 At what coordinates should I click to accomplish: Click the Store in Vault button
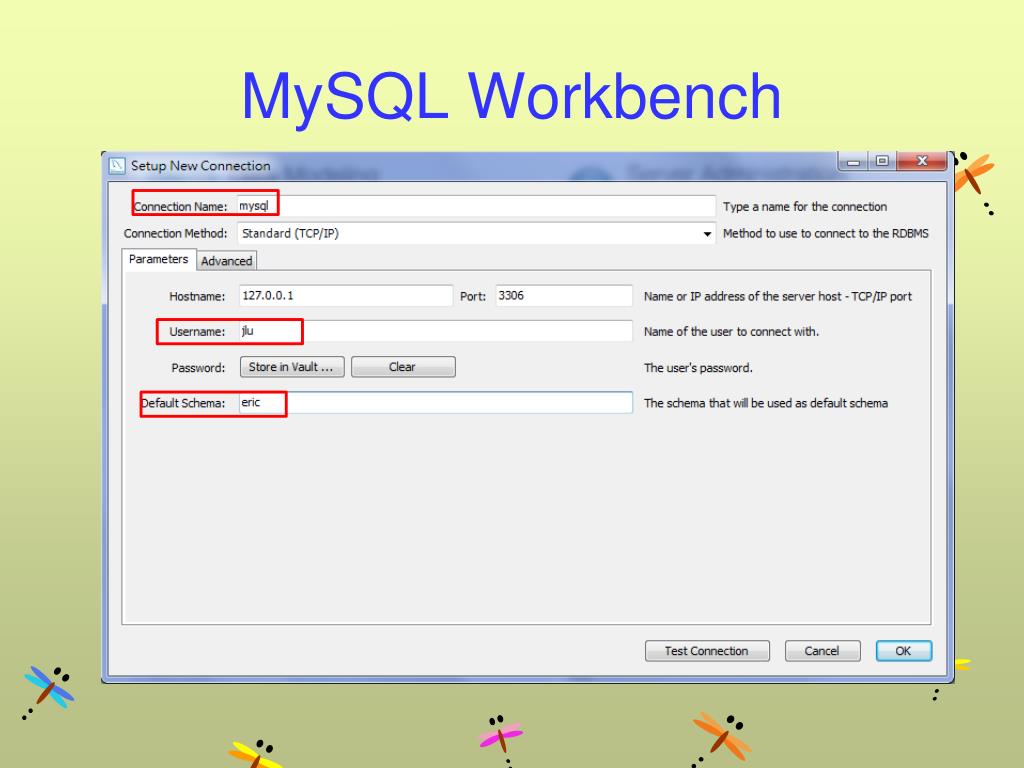pos(291,367)
